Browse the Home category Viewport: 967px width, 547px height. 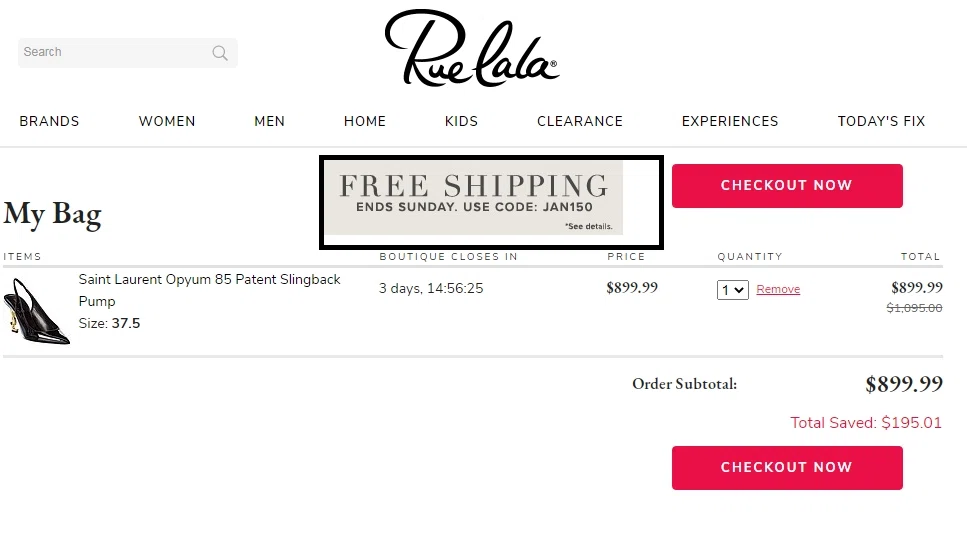point(365,121)
